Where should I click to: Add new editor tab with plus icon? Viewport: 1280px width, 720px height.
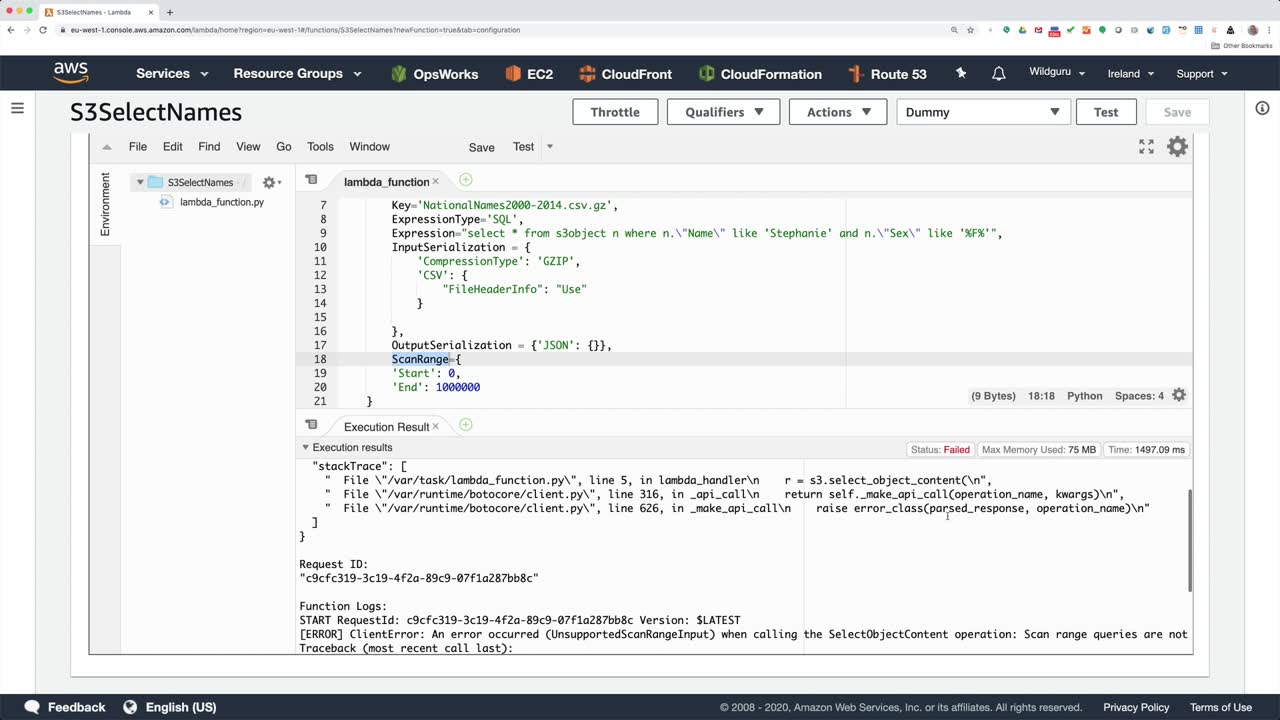[x=466, y=180]
